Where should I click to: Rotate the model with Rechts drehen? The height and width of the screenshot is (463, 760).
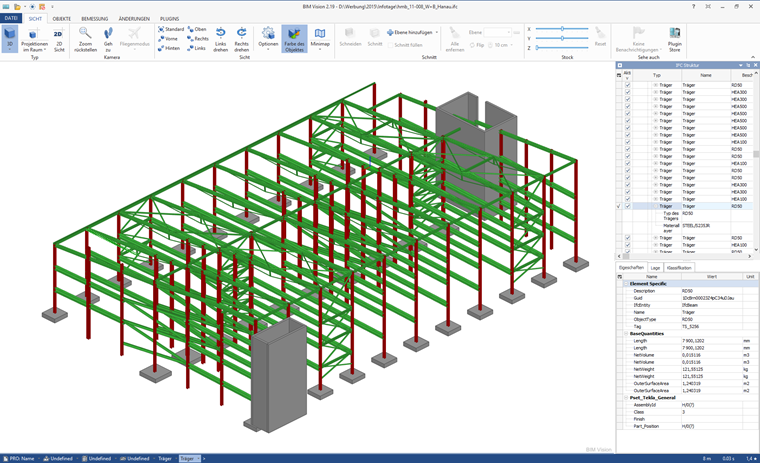(x=241, y=40)
